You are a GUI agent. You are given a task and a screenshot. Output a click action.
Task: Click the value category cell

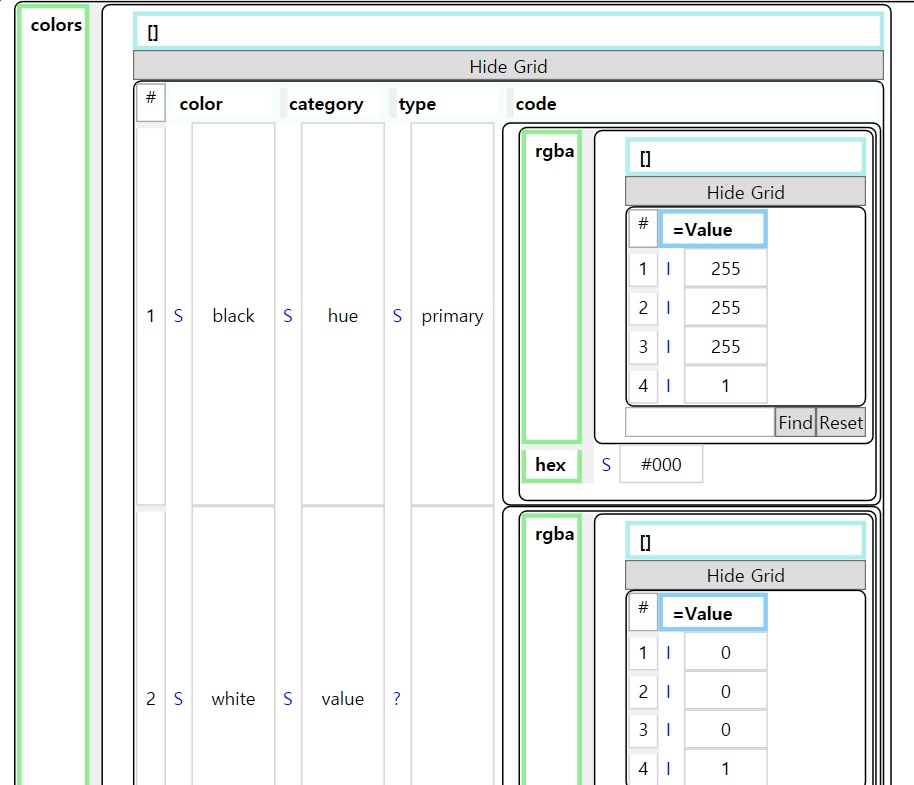click(343, 698)
